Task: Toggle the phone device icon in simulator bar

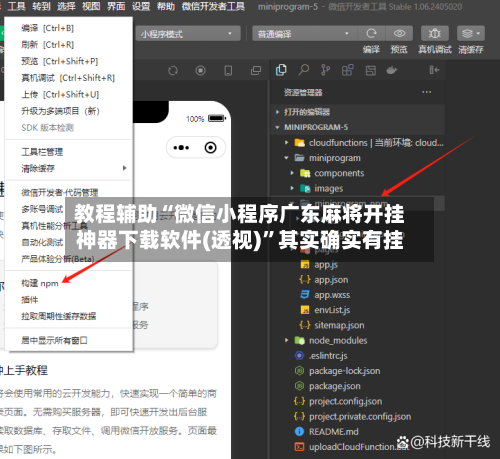Action: click(228, 71)
